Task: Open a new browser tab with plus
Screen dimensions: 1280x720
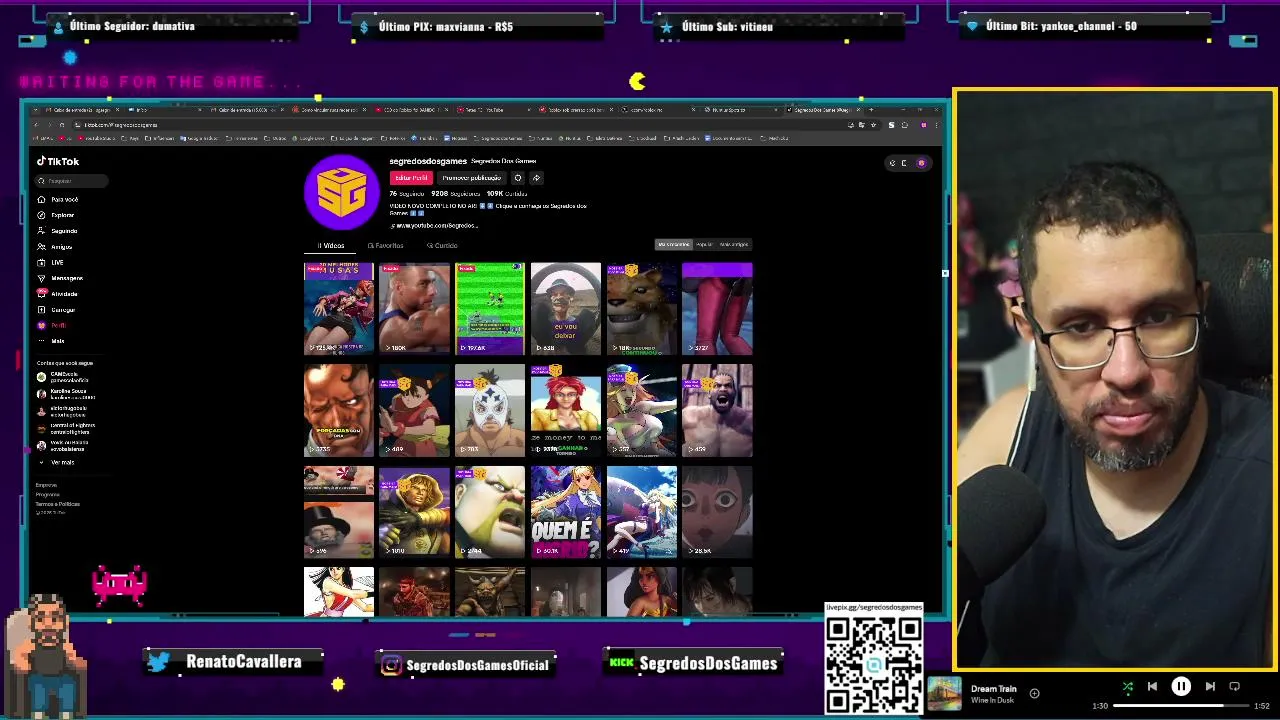Action: [870, 110]
